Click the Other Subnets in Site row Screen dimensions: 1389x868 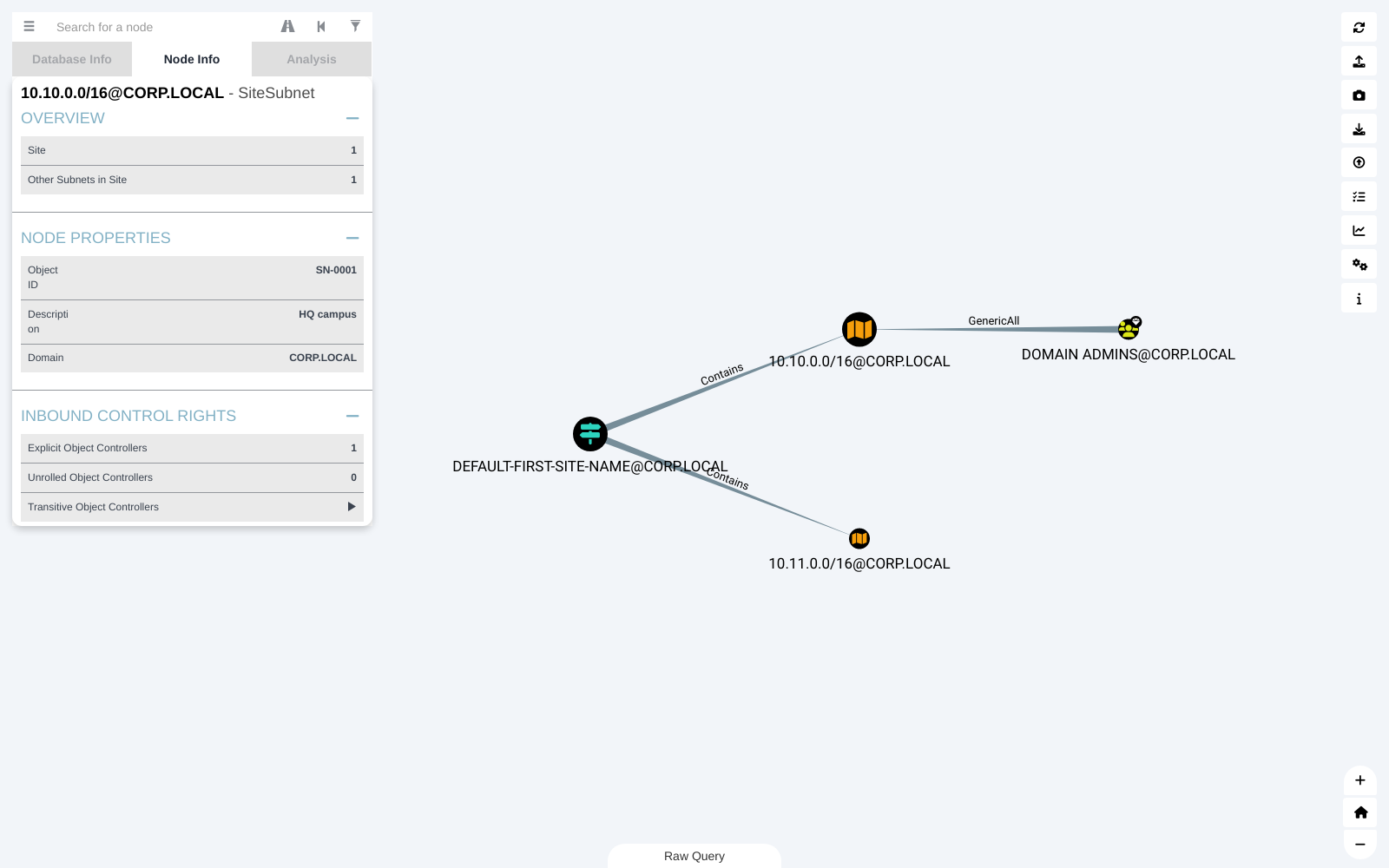point(192,180)
